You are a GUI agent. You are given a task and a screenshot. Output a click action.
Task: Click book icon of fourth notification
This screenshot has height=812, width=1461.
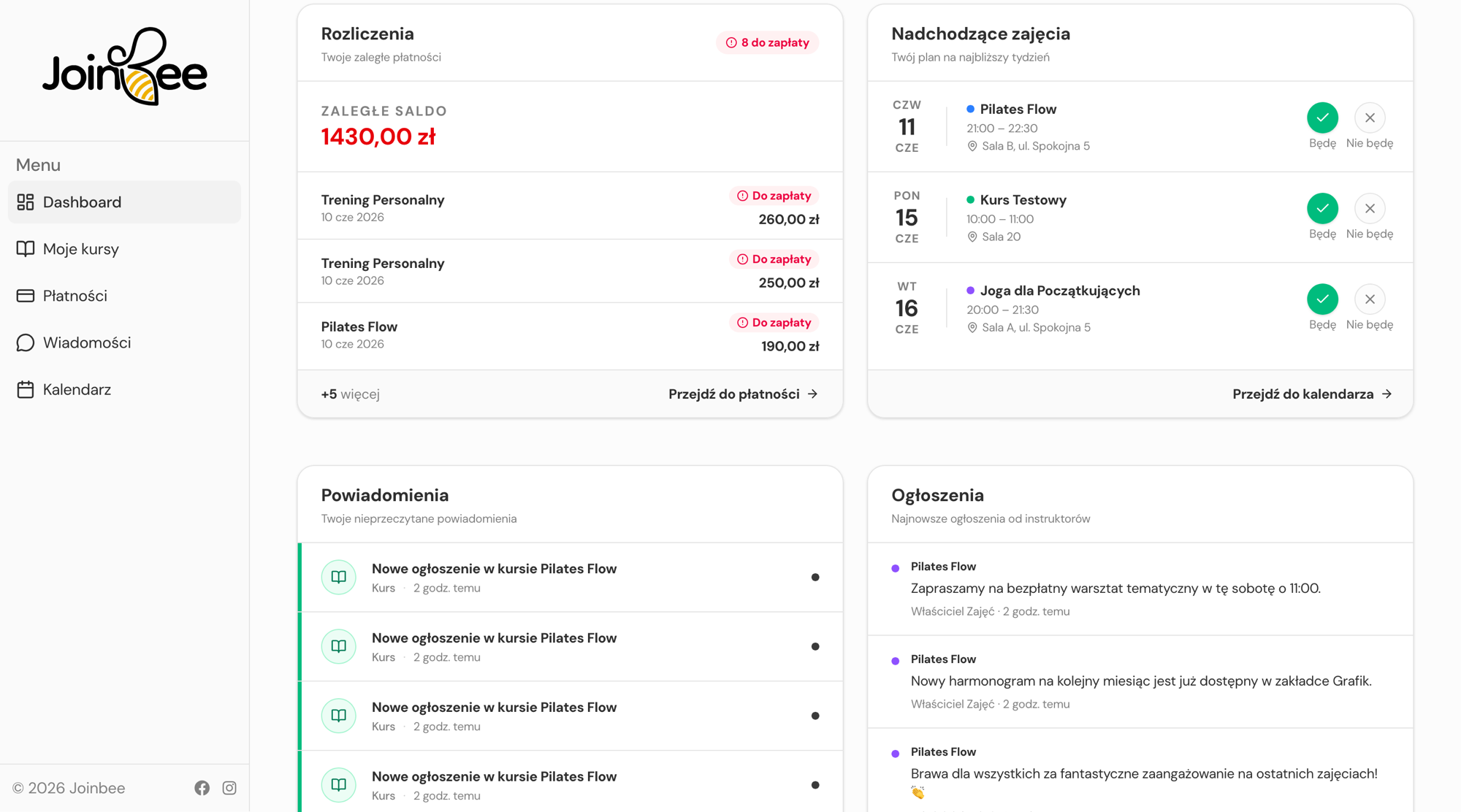click(x=339, y=785)
